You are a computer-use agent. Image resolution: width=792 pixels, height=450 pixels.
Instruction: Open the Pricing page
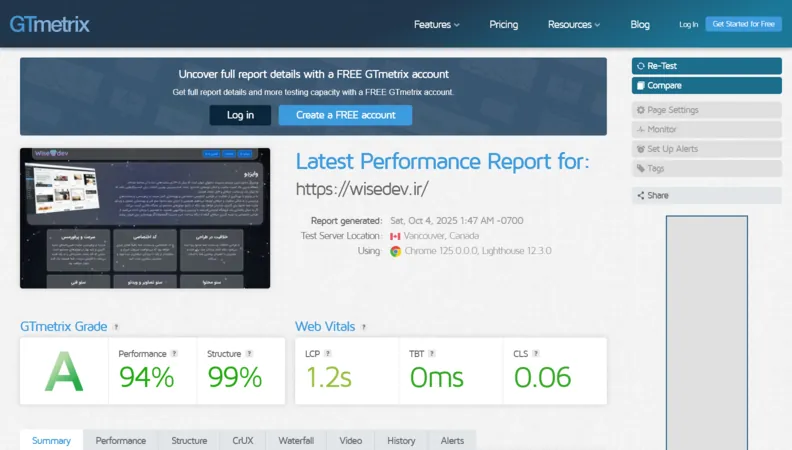(504, 24)
